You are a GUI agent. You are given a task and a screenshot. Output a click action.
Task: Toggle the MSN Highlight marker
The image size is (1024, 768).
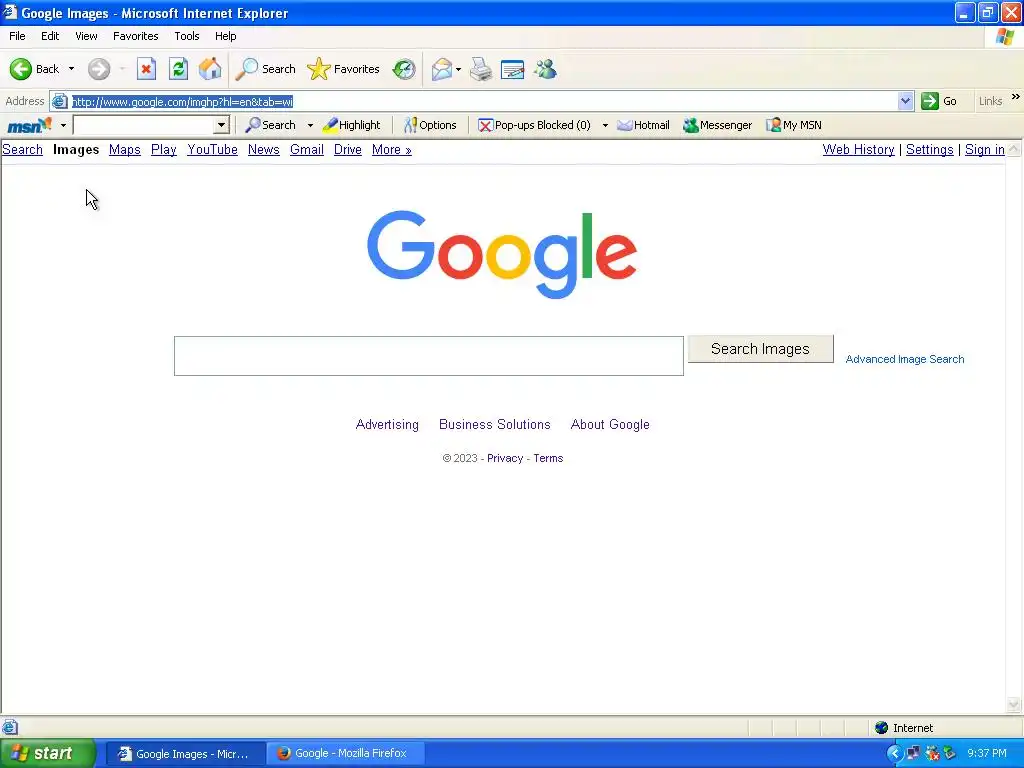pyautogui.click(x=351, y=125)
